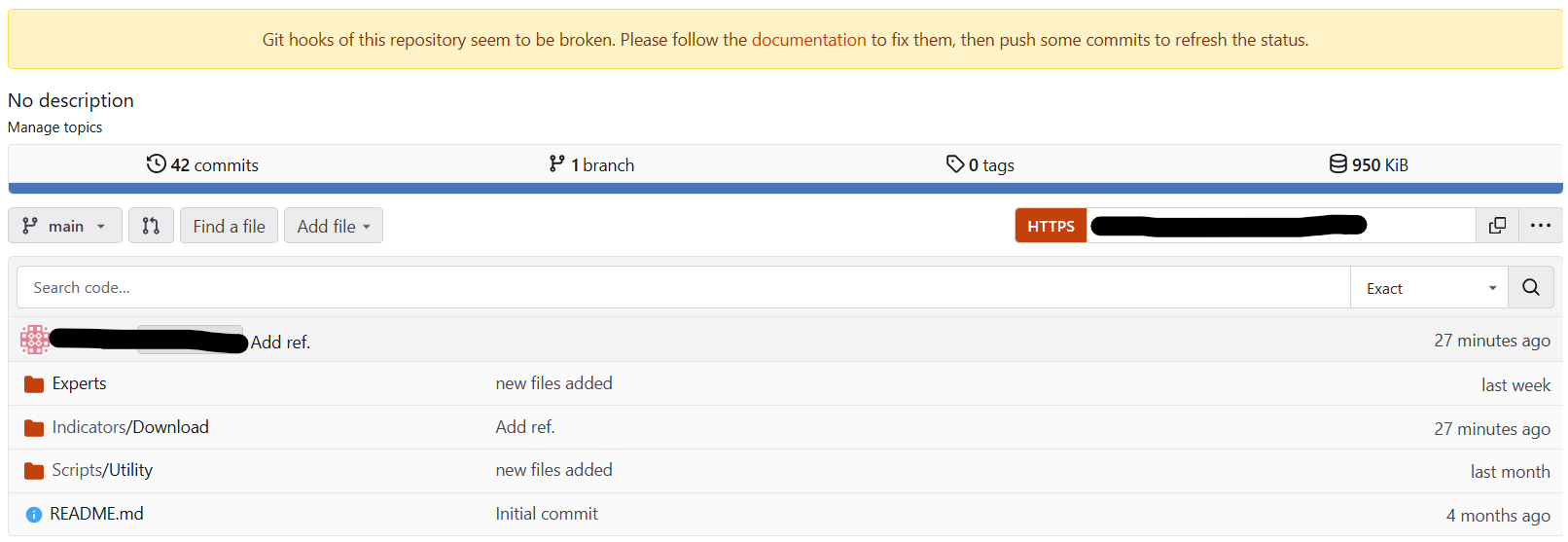Viewport: 1568px width, 542px height.
Task: View the 42 commits history
Action: coord(202,164)
